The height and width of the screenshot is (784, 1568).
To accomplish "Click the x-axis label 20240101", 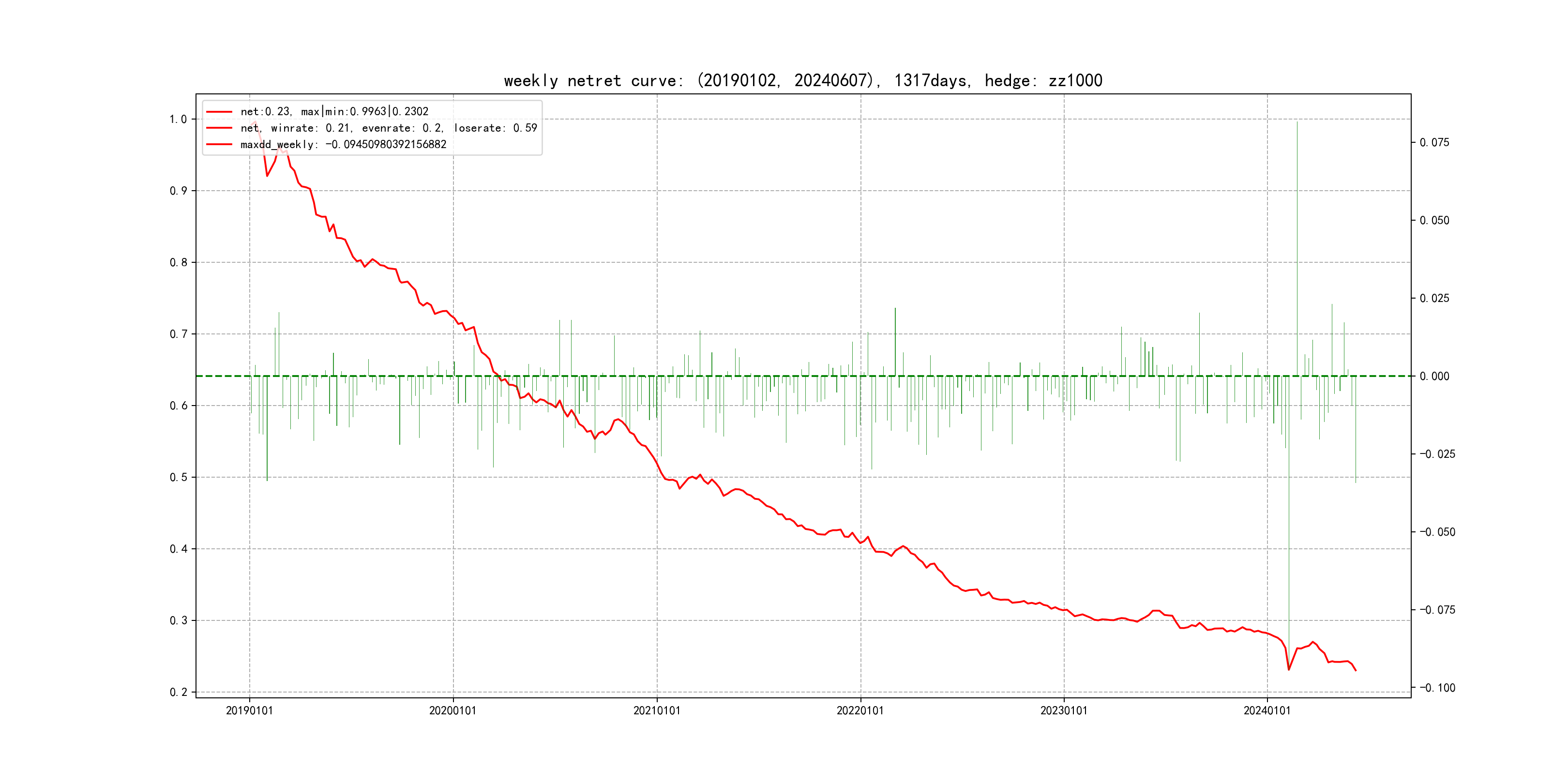I will point(1266,711).
